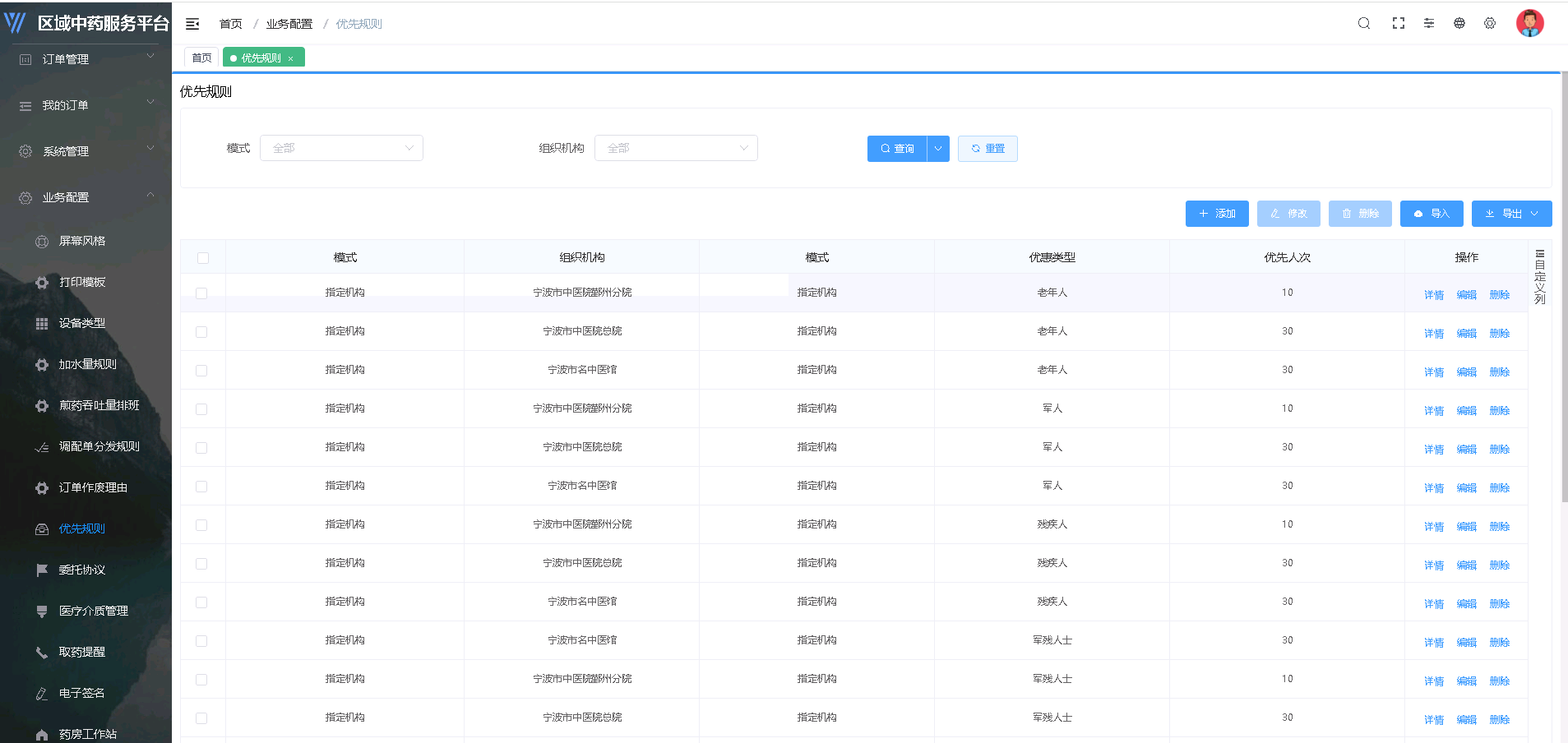The height and width of the screenshot is (743, 1568).
Task: Click the 系统管理 gear icon
Action: [x=25, y=151]
